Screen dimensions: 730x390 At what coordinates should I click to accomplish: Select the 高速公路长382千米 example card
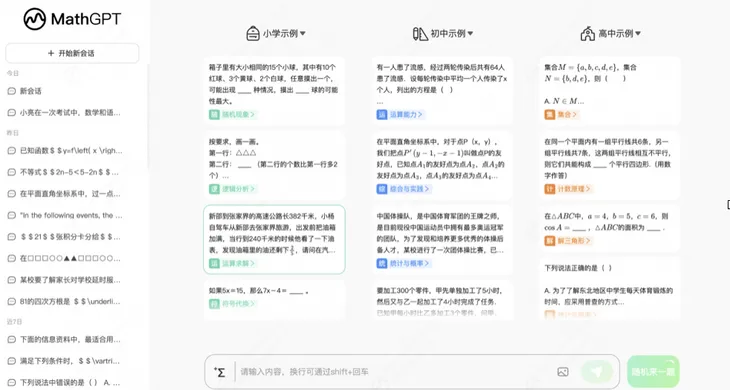(x=274, y=239)
